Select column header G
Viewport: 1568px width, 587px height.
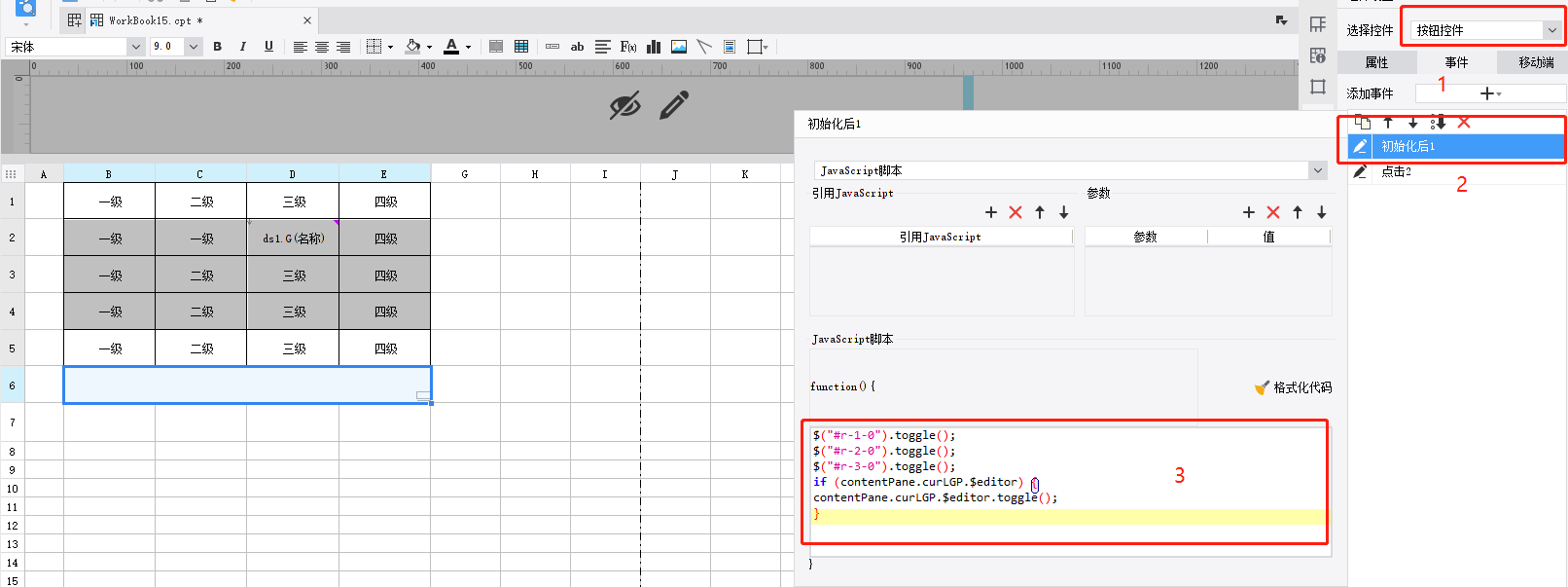pos(465,174)
